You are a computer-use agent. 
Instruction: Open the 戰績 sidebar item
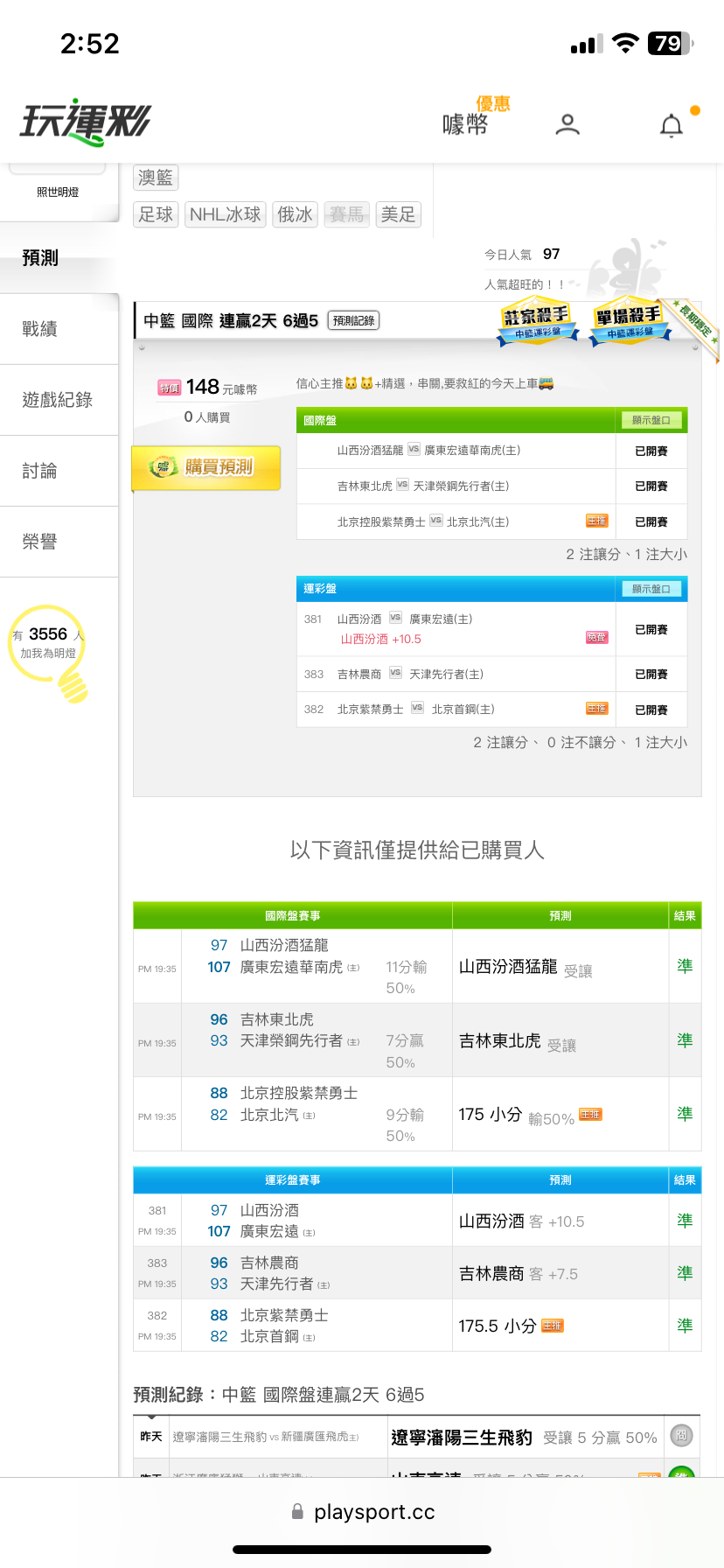(59, 329)
